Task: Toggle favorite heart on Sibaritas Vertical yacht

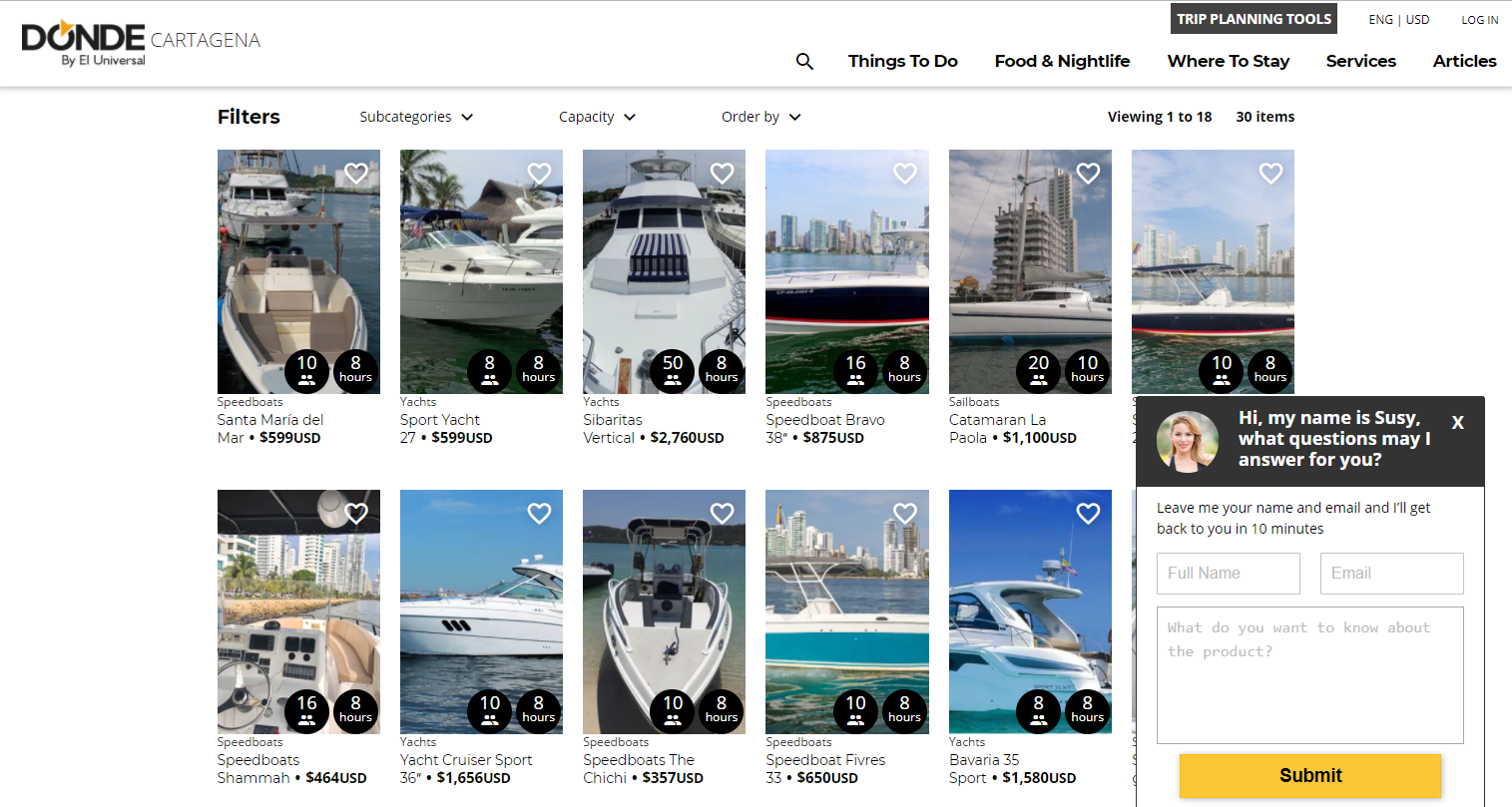Action: pos(722,174)
